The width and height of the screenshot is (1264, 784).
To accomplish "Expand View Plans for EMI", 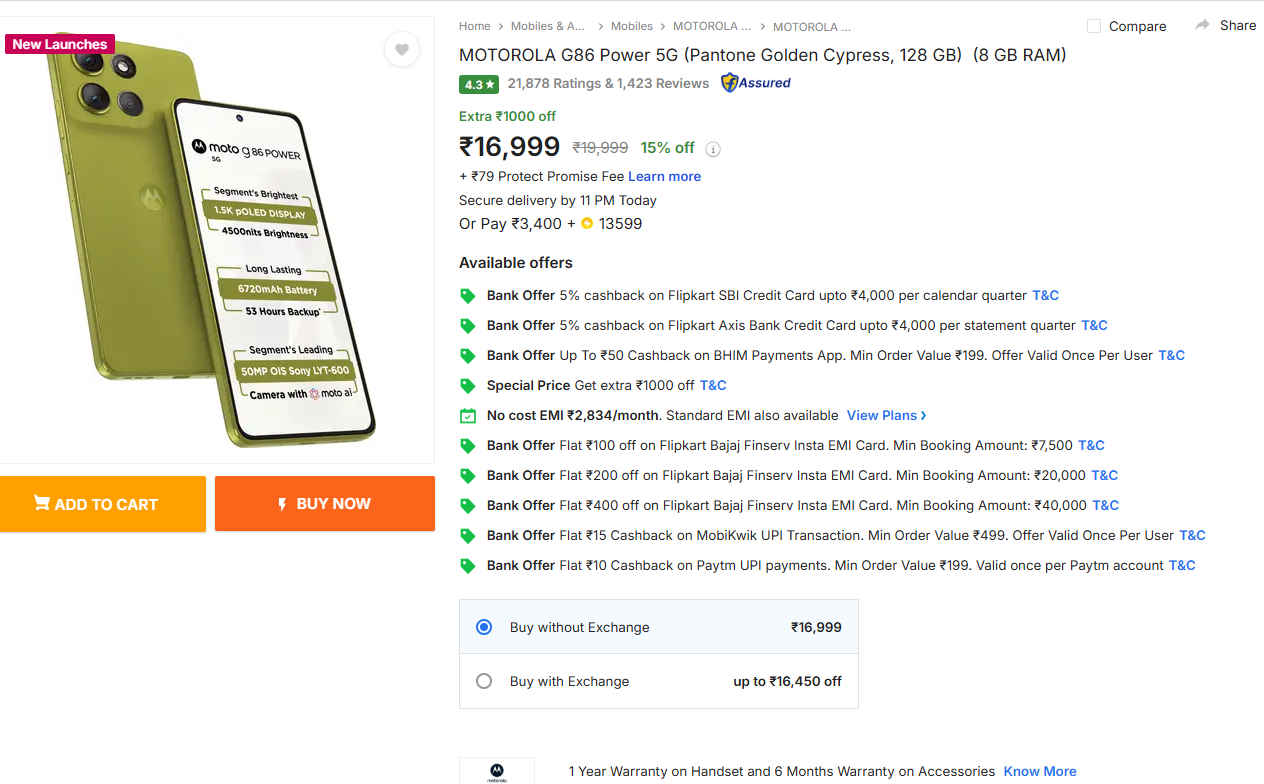I will 886,415.
